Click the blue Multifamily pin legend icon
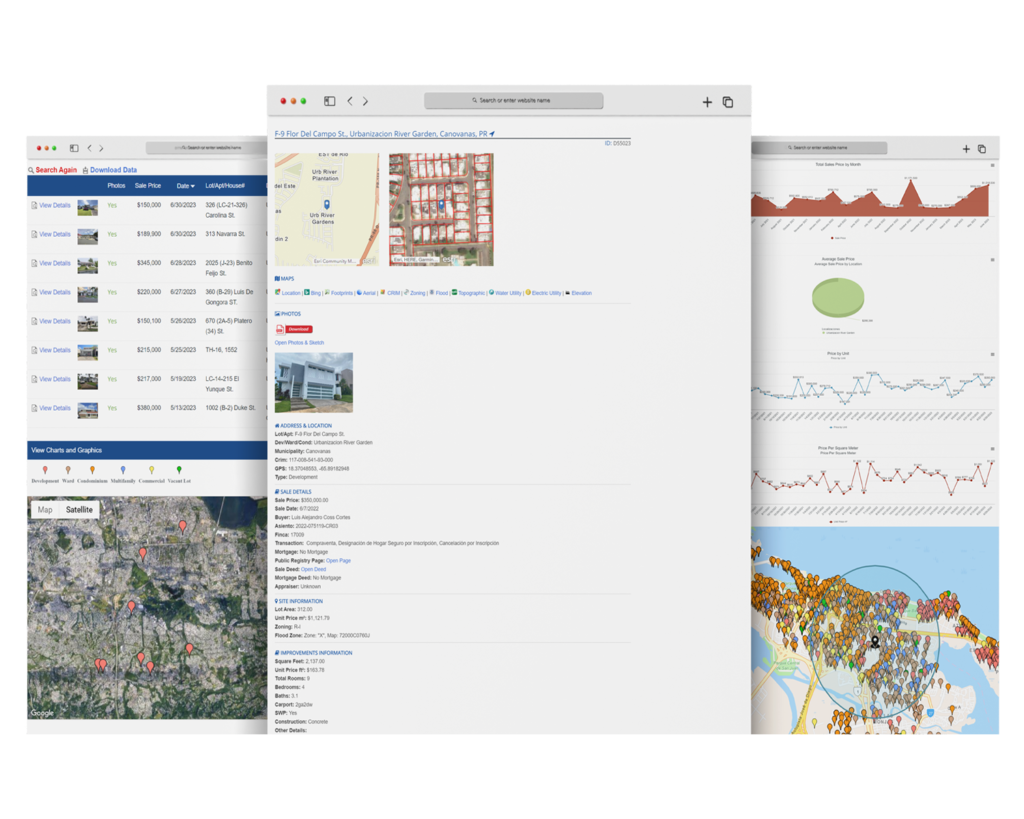Viewport: 1024px width, 819px height. coord(123,469)
